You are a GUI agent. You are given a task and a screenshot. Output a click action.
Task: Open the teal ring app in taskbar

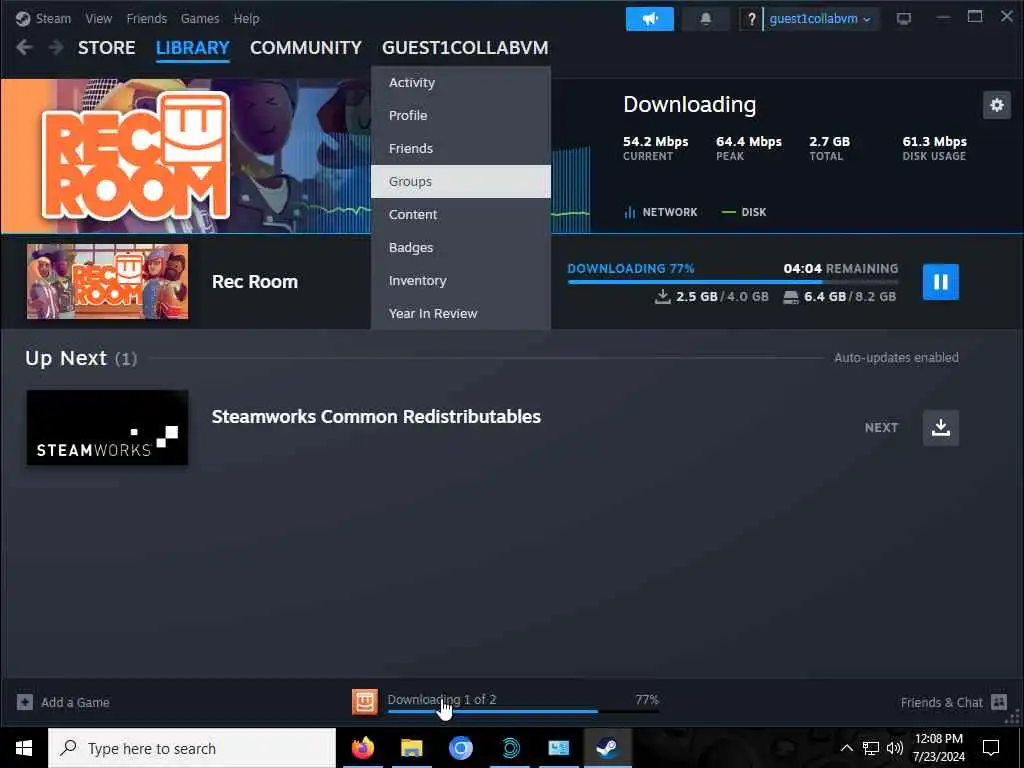[x=510, y=748]
